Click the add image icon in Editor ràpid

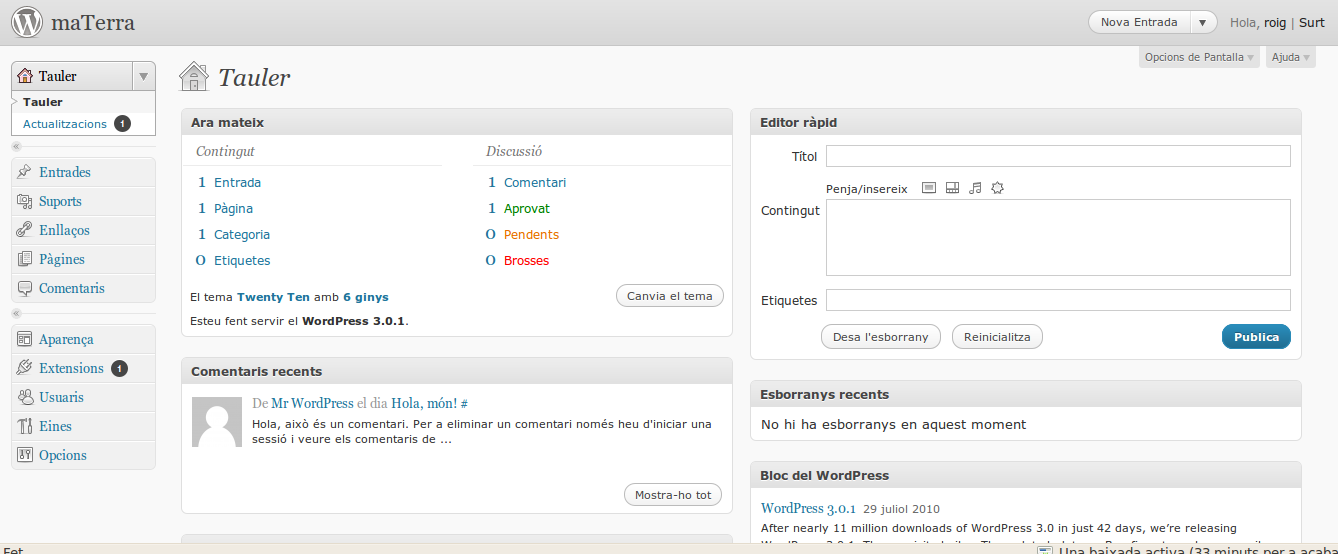tap(929, 188)
